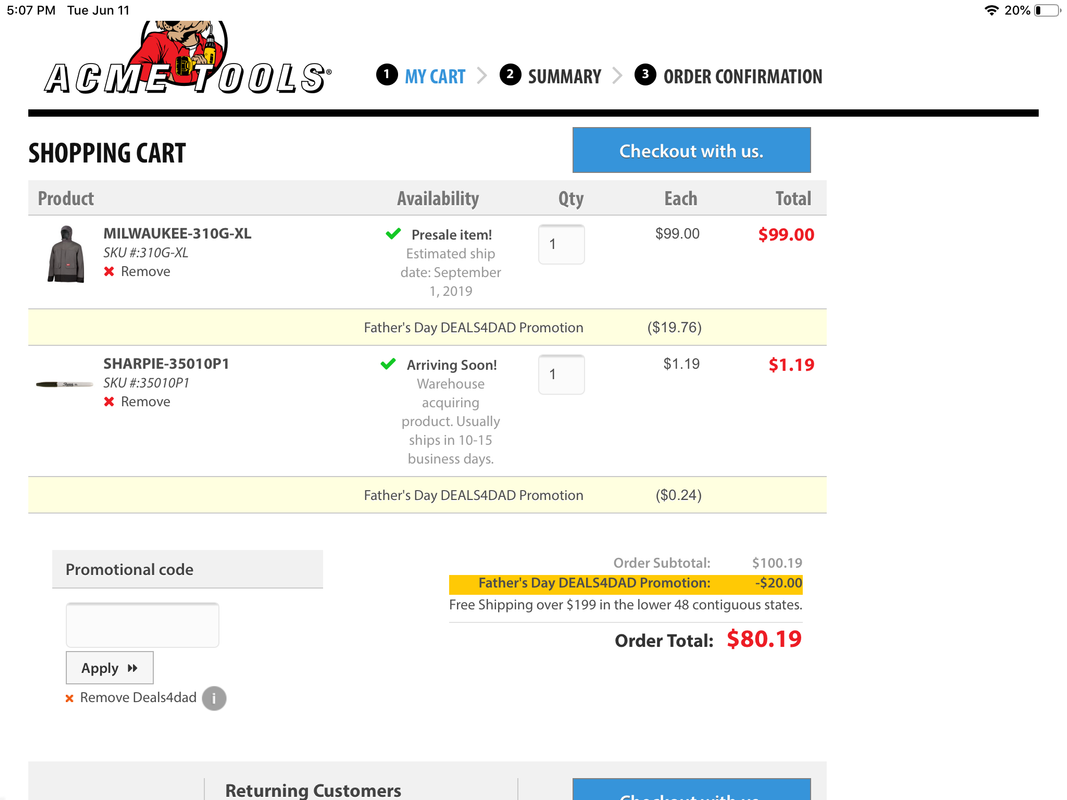Click the Total column header
Screen dimensions: 1067x800
[793, 199]
